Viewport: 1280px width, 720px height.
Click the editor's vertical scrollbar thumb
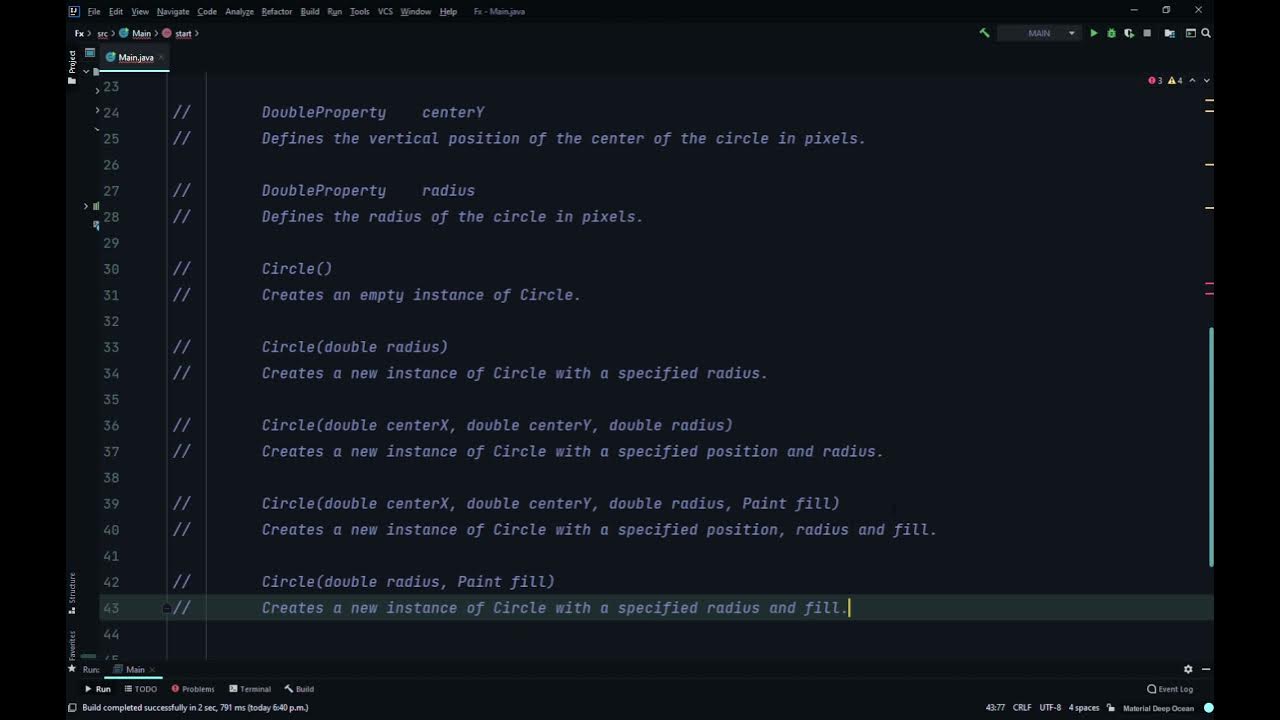click(x=1210, y=447)
